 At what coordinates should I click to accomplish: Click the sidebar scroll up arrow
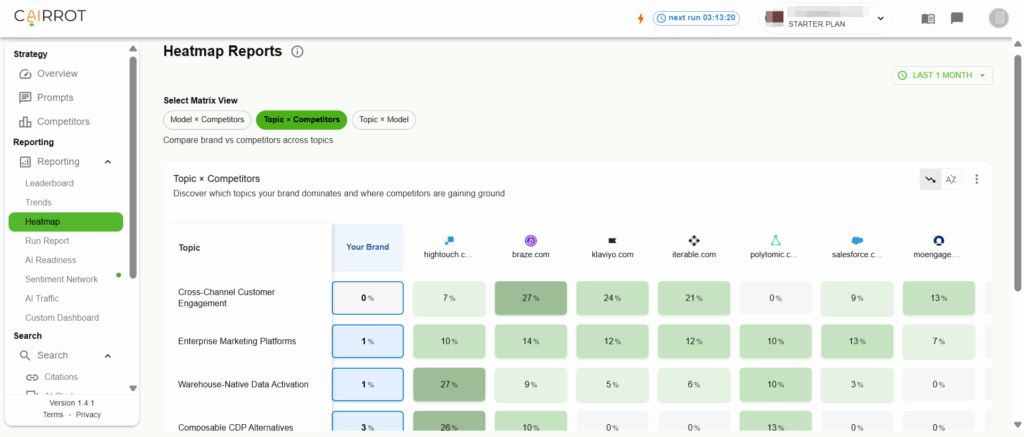(x=133, y=48)
